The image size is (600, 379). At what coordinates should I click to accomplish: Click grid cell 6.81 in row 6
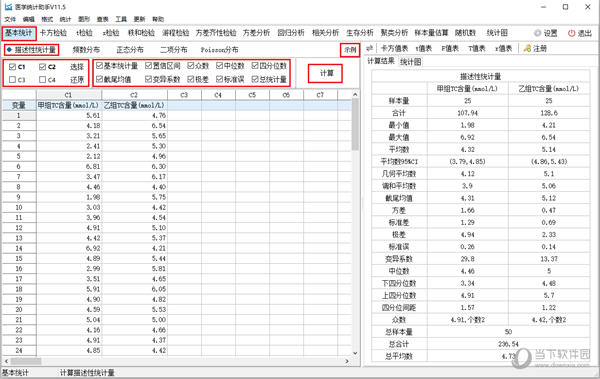pyautogui.click(x=69, y=167)
